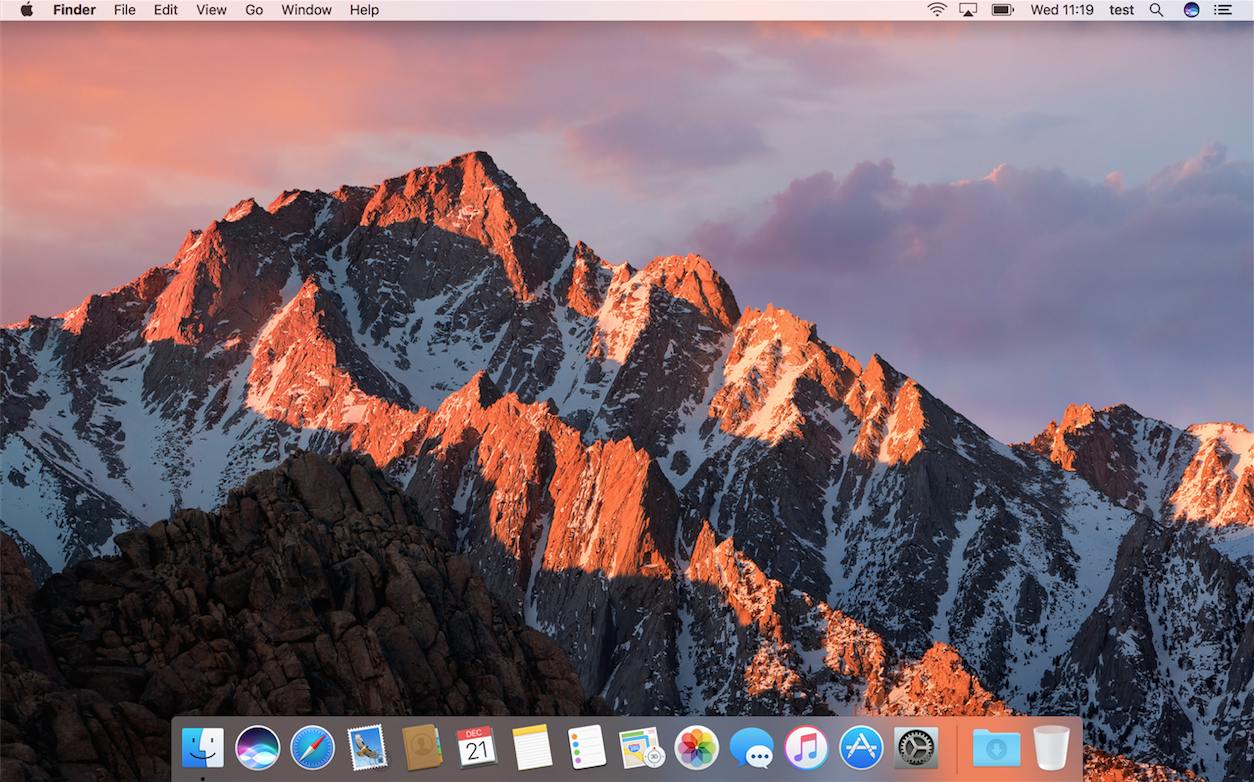The width and height of the screenshot is (1254, 782).
Task: Open Siri from the Dock
Action: (257, 747)
